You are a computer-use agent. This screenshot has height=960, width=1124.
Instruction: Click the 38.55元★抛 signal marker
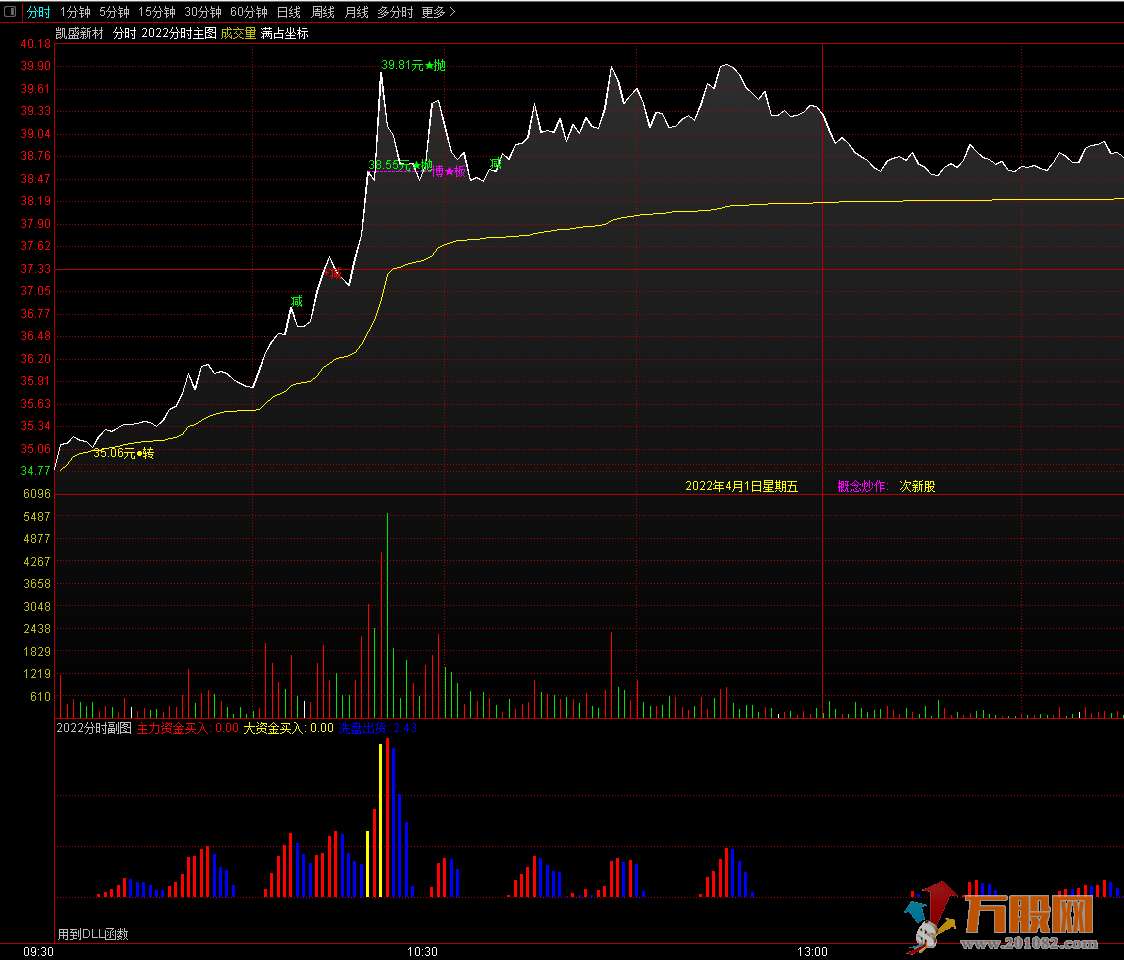click(x=400, y=165)
